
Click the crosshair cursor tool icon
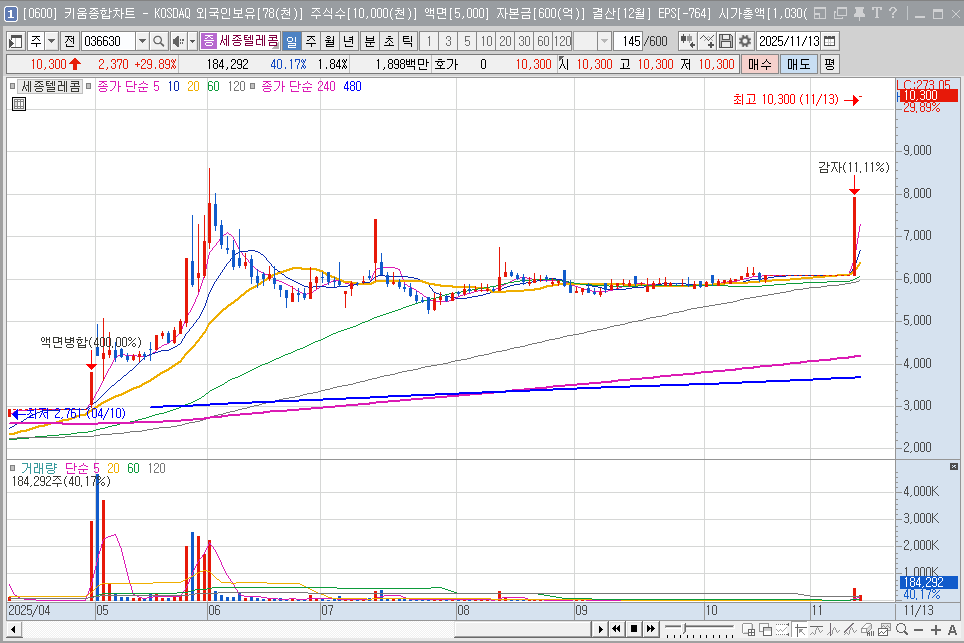pyautogui.click(x=799, y=629)
